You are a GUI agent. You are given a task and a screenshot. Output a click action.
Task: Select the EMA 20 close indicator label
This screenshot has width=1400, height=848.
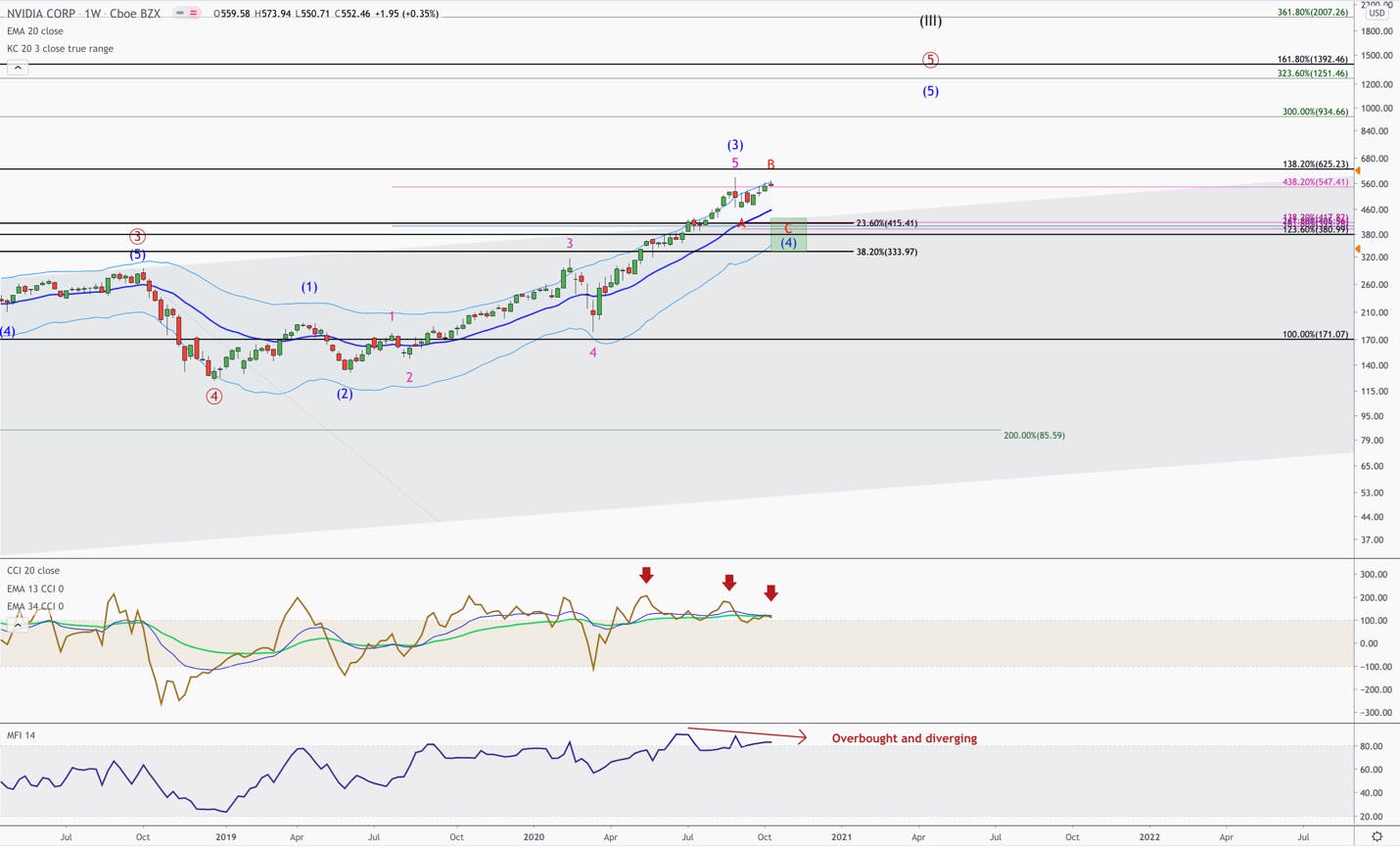(x=35, y=31)
